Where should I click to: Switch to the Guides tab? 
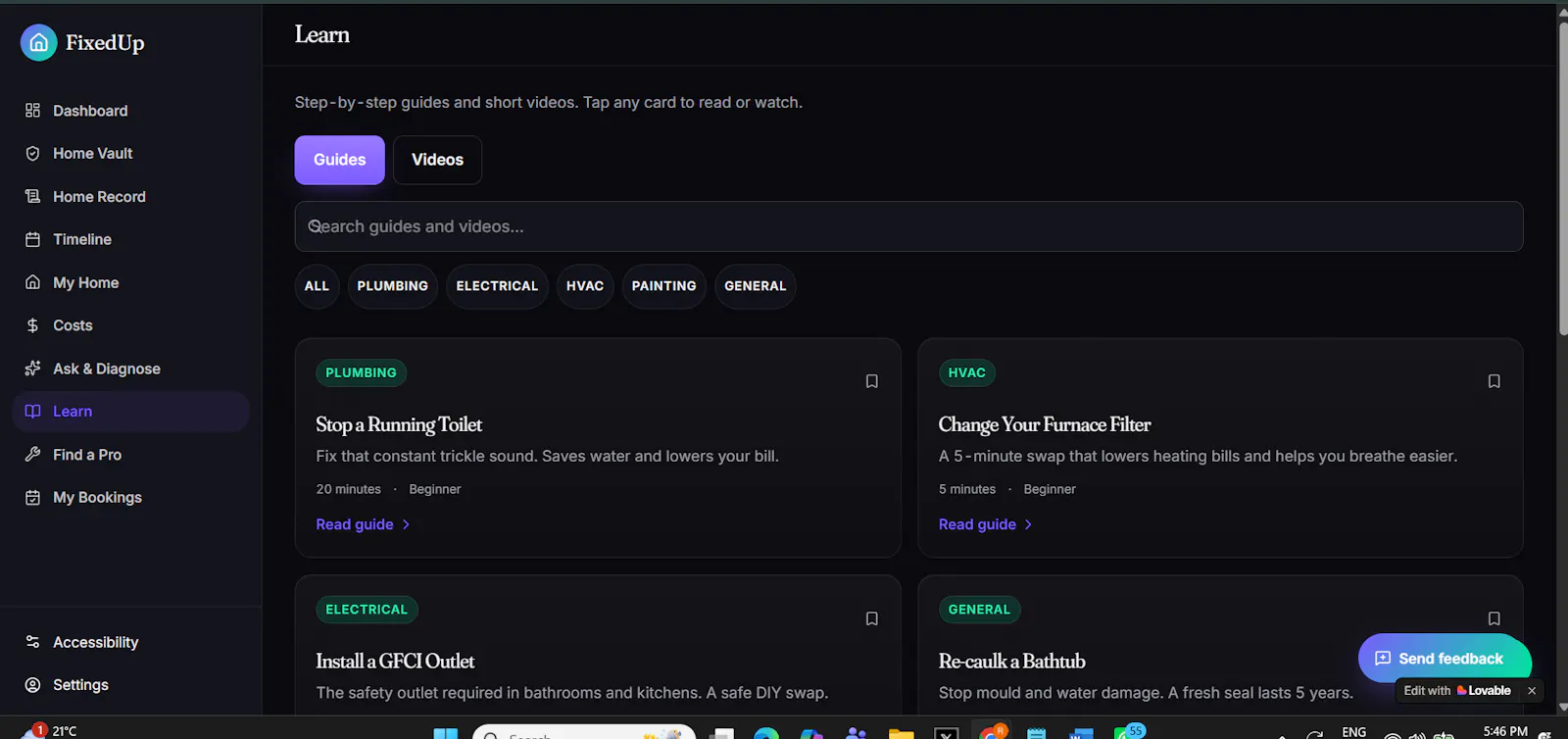(339, 160)
